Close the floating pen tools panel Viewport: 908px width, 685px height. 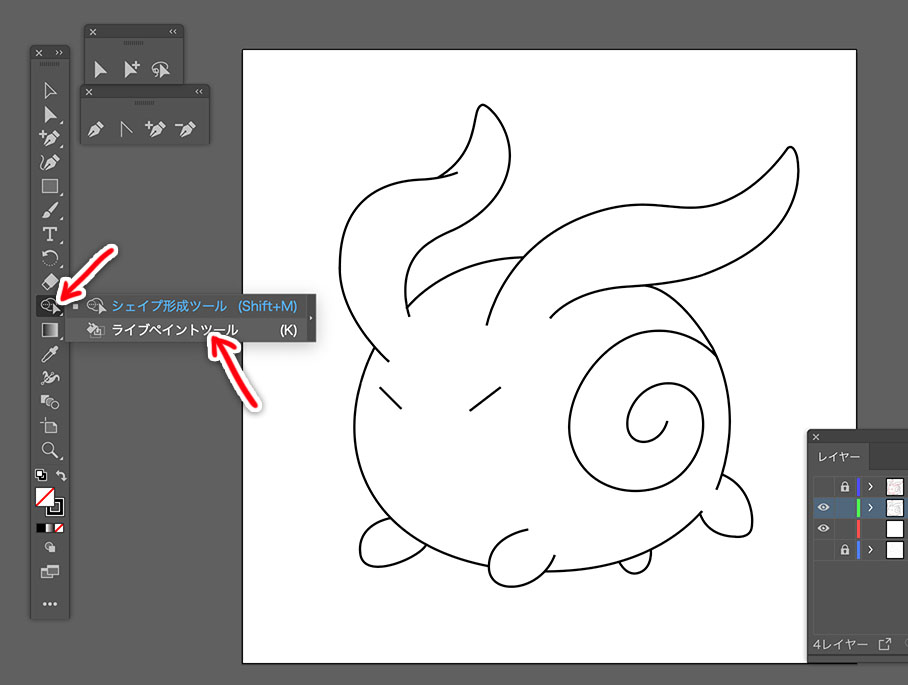coord(89,92)
